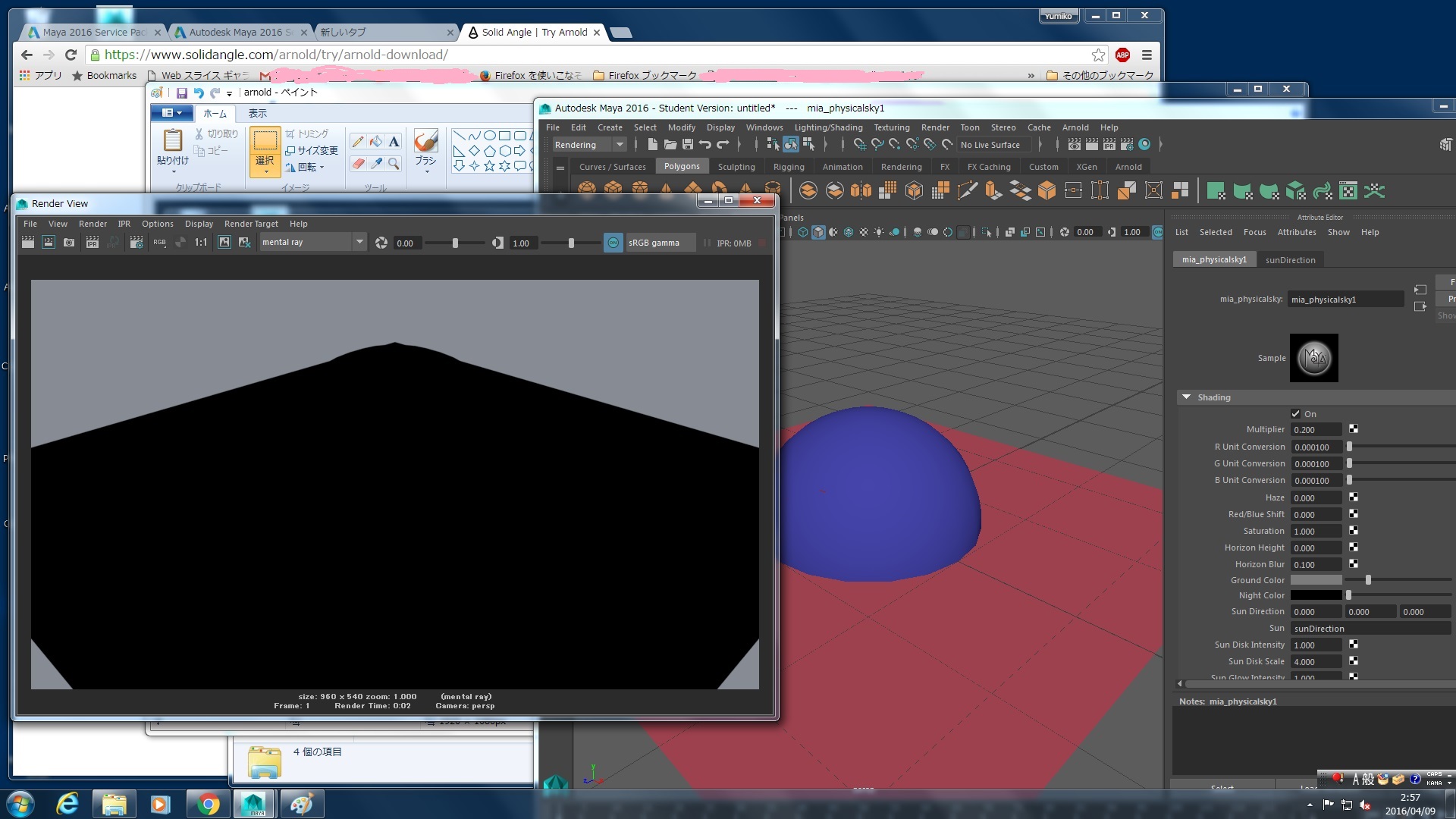This screenshot has width=1456, height=819.
Task: Open Arnold menu in Maya menu bar
Action: tap(1075, 127)
